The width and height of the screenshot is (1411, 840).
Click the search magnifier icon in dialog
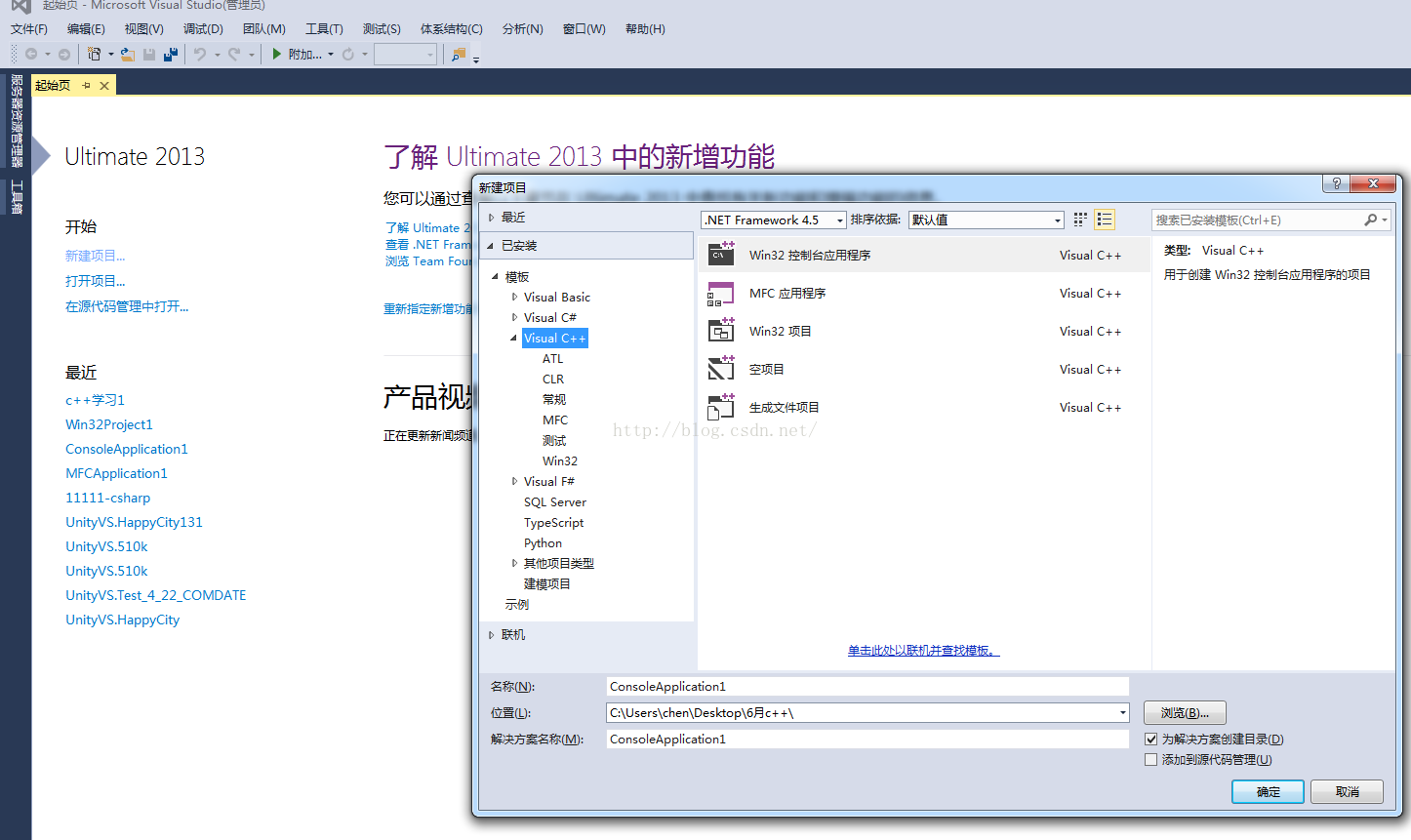click(1371, 220)
